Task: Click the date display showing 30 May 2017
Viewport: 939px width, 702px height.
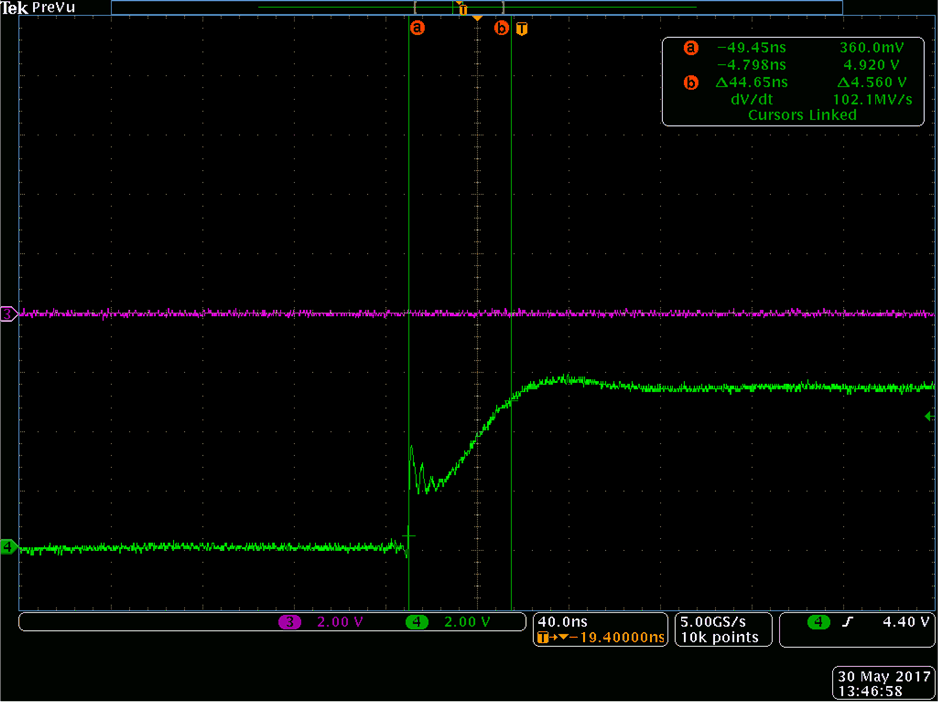Action: click(883, 676)
